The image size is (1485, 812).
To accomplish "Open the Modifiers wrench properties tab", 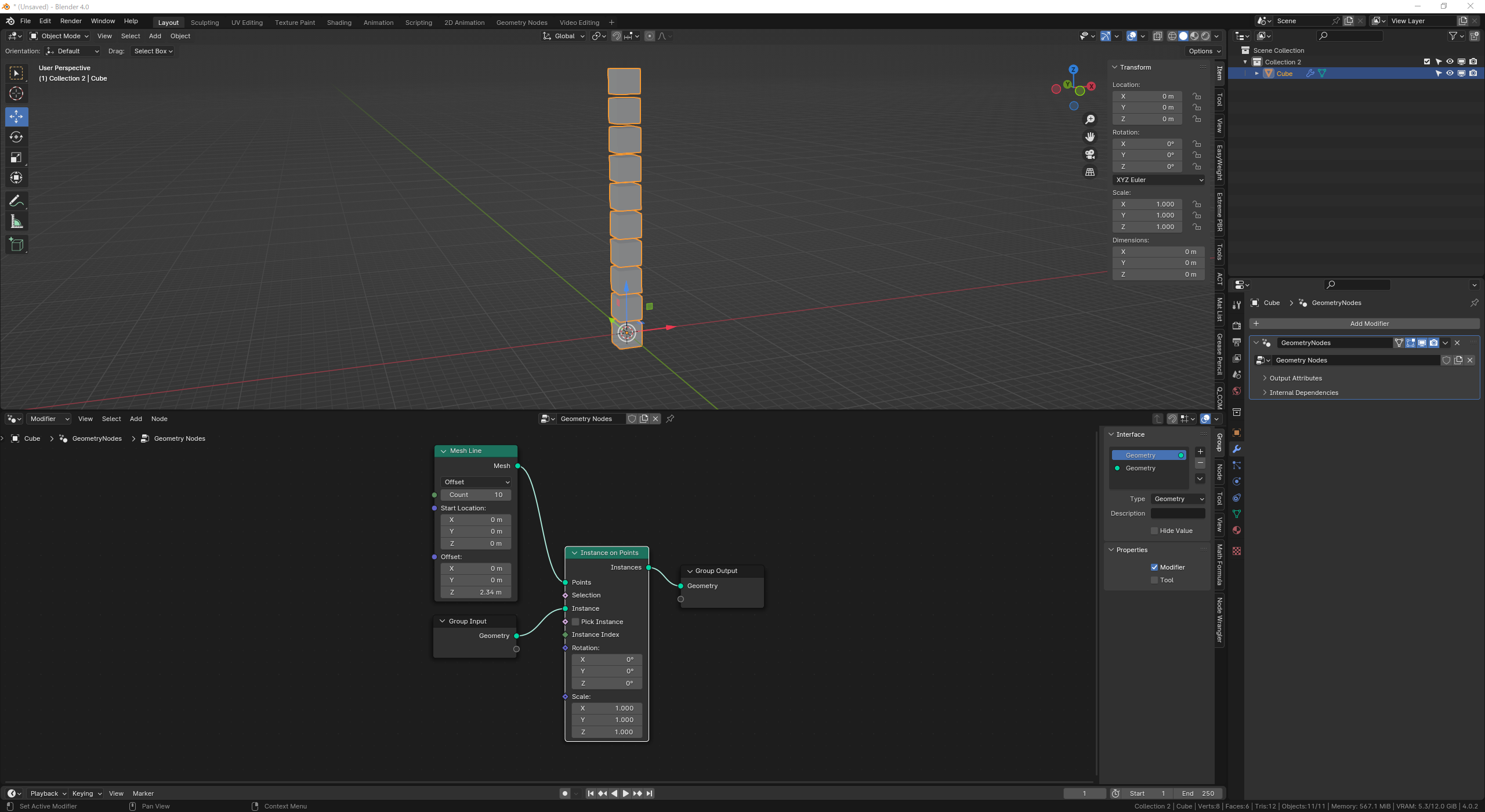I will point(1237,449).
